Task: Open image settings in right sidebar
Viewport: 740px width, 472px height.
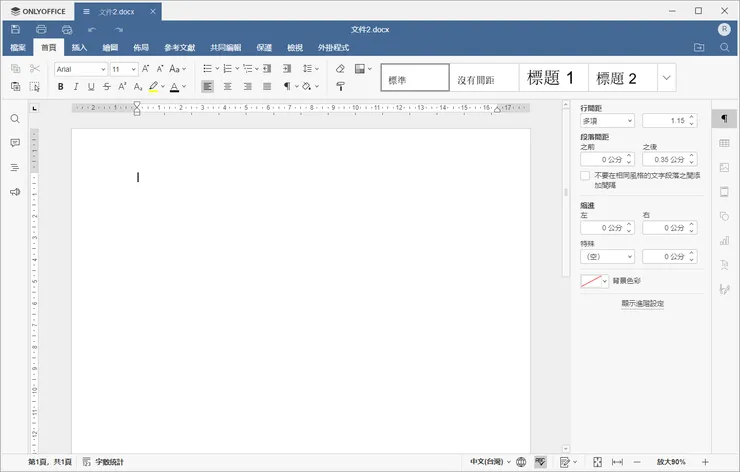Action: pyautogui.click(x=724, y=167)
